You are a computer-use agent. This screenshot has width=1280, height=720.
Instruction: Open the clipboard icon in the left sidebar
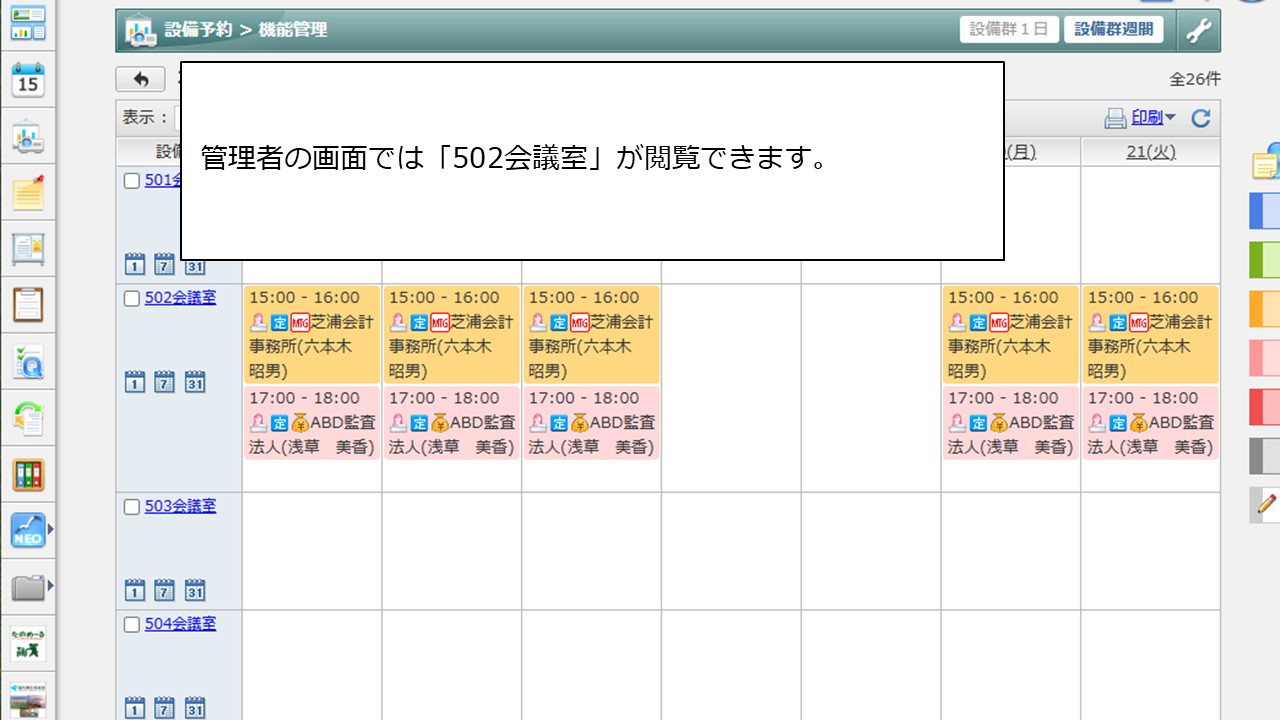28,304
